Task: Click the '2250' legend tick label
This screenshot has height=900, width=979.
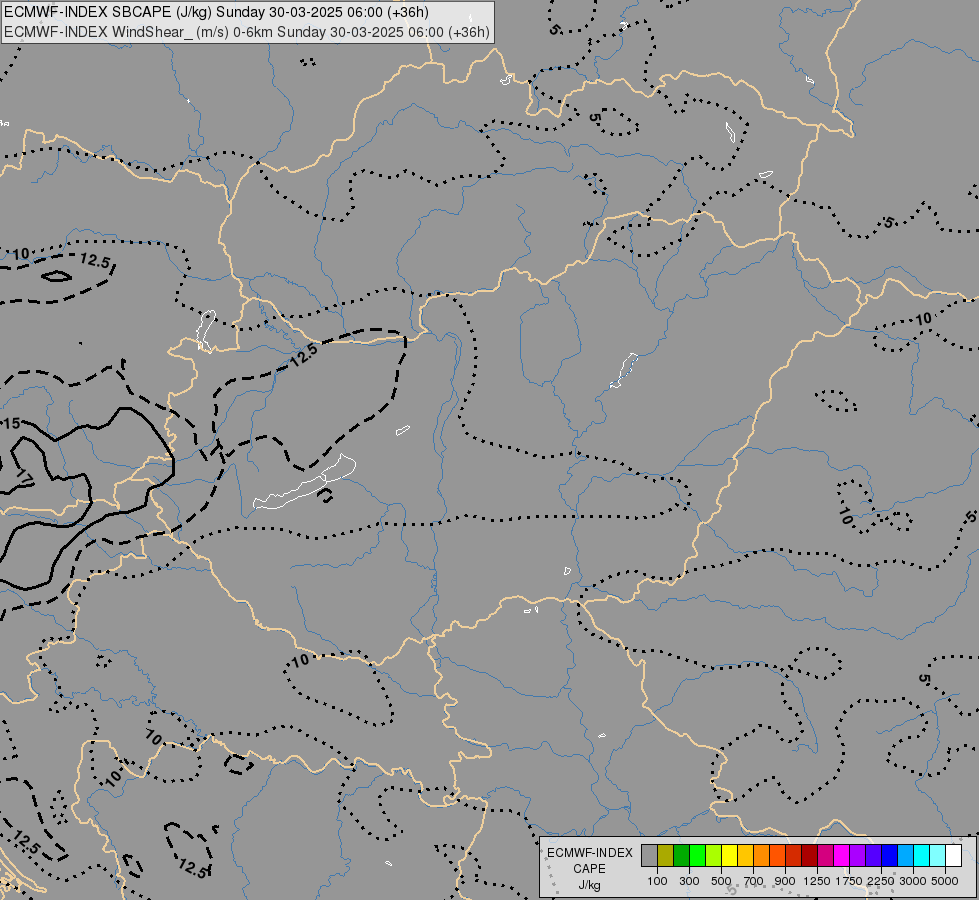Action: pos(881,881)
